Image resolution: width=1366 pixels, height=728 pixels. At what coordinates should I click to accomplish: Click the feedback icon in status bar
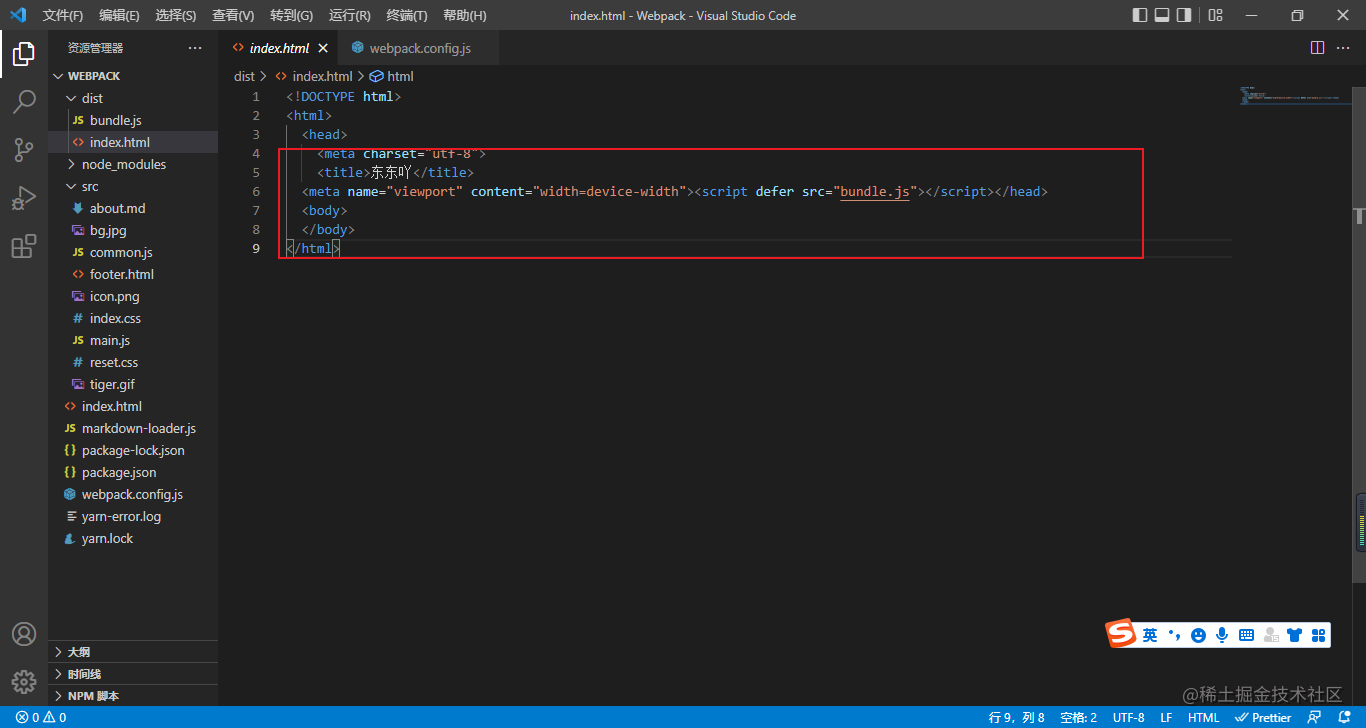click(x=1315, y=717)
